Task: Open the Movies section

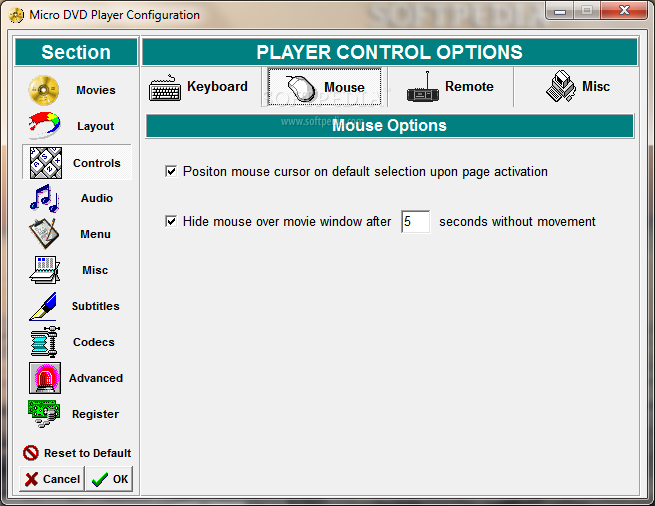Action: (x=96, y=90)
